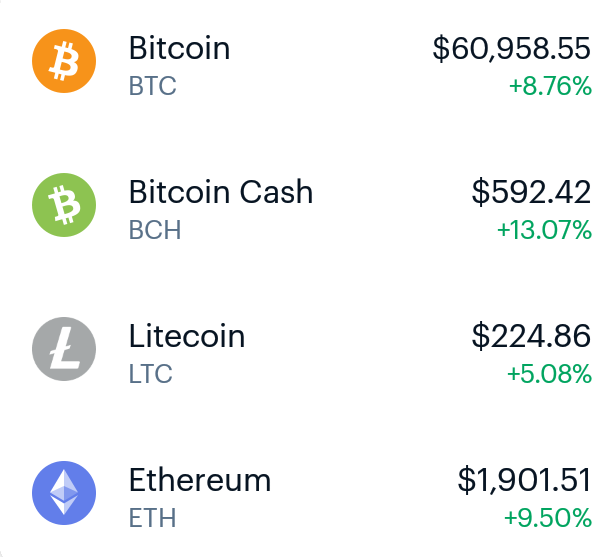The height and width of the screenshot is (557, 616).
Task: Open the Bitcoin asset name
Action: [180, 48]
